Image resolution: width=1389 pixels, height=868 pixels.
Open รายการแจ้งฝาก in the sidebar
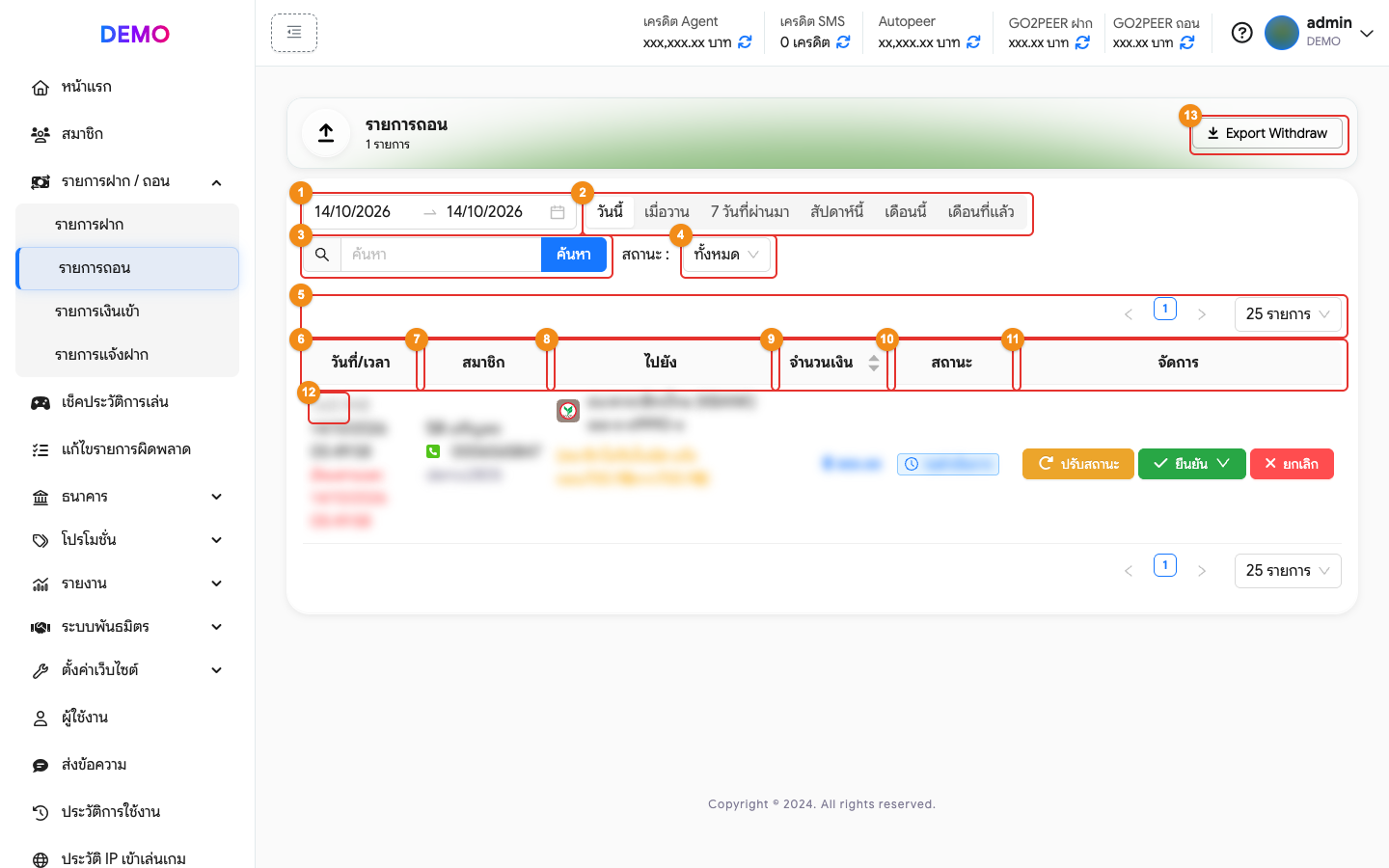click(127, 355)
